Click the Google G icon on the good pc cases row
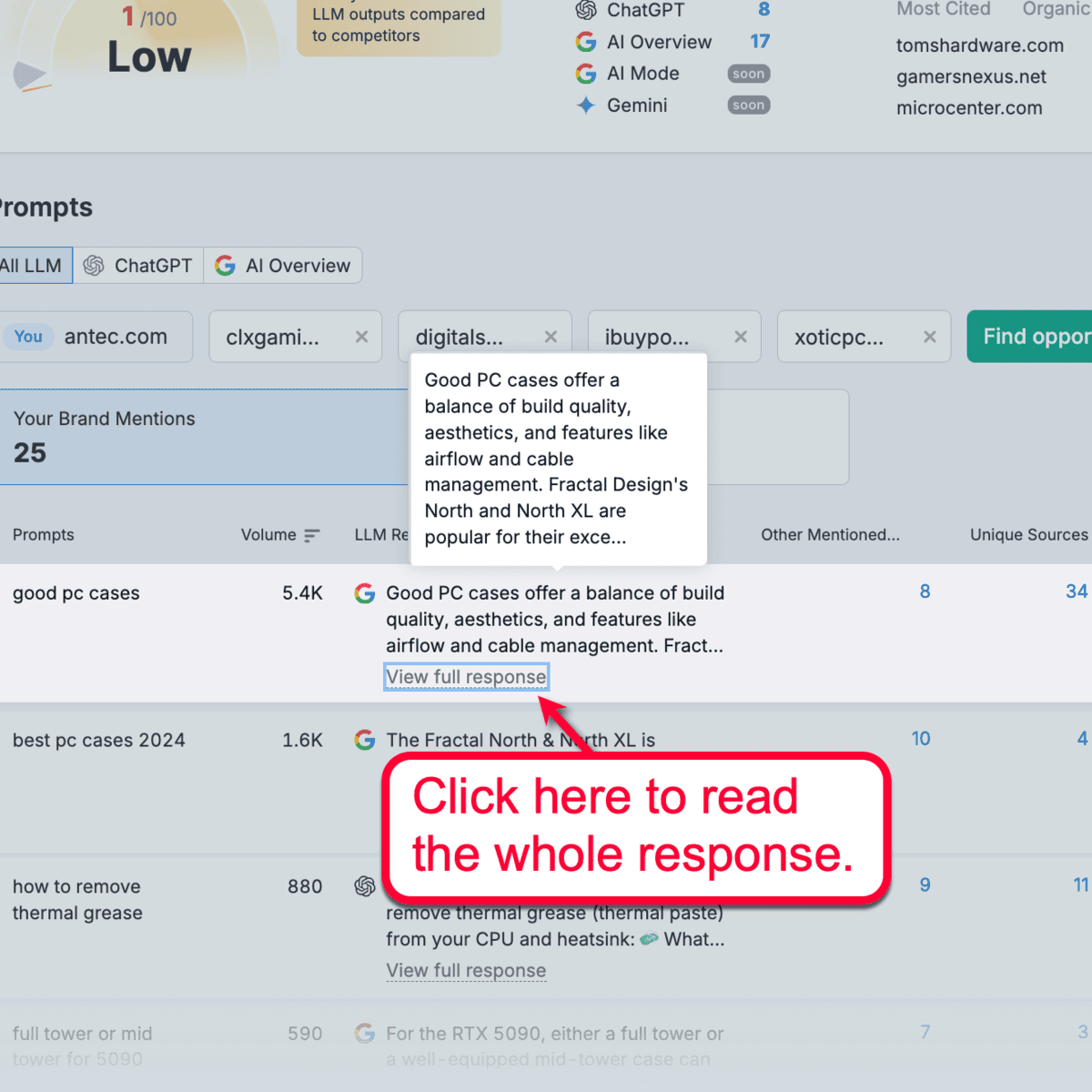The image size is (1092, 1092). [365, 592]
